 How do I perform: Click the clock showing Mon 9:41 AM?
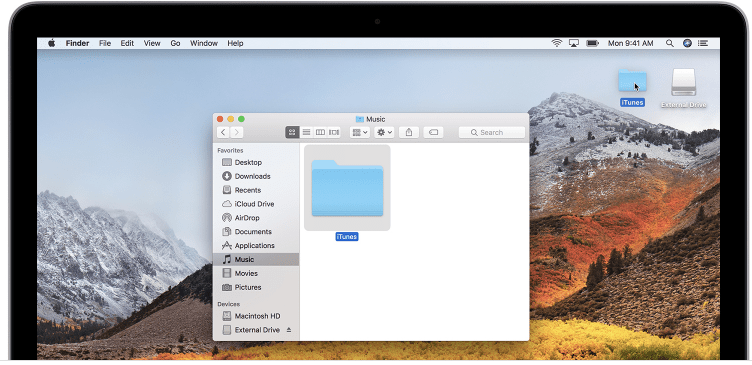pyautogui.click(x=631, y=43)
